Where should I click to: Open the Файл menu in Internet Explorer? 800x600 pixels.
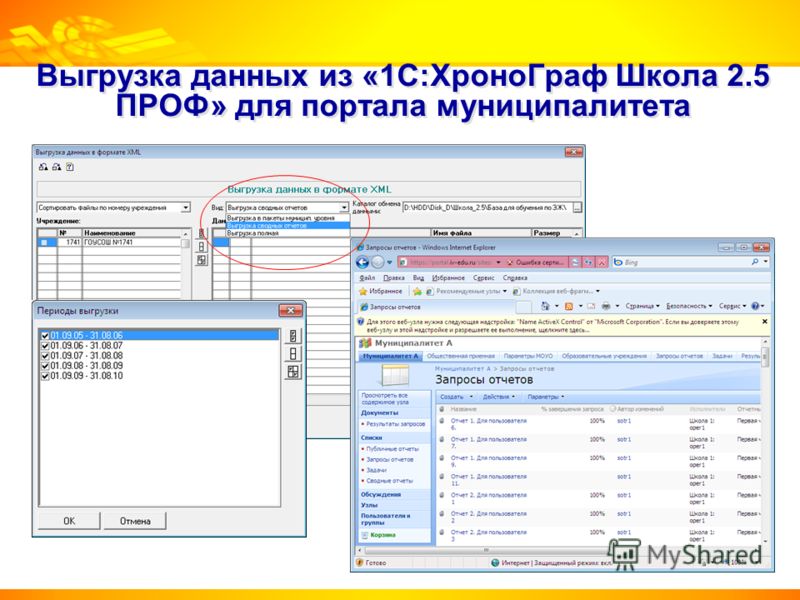[x=367, y=278]
